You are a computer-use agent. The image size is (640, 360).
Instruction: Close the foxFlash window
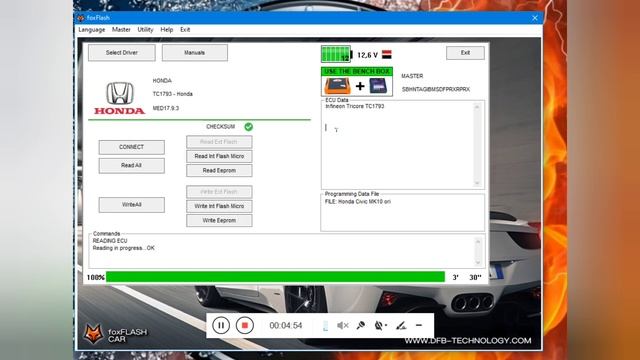click(535, 18)
